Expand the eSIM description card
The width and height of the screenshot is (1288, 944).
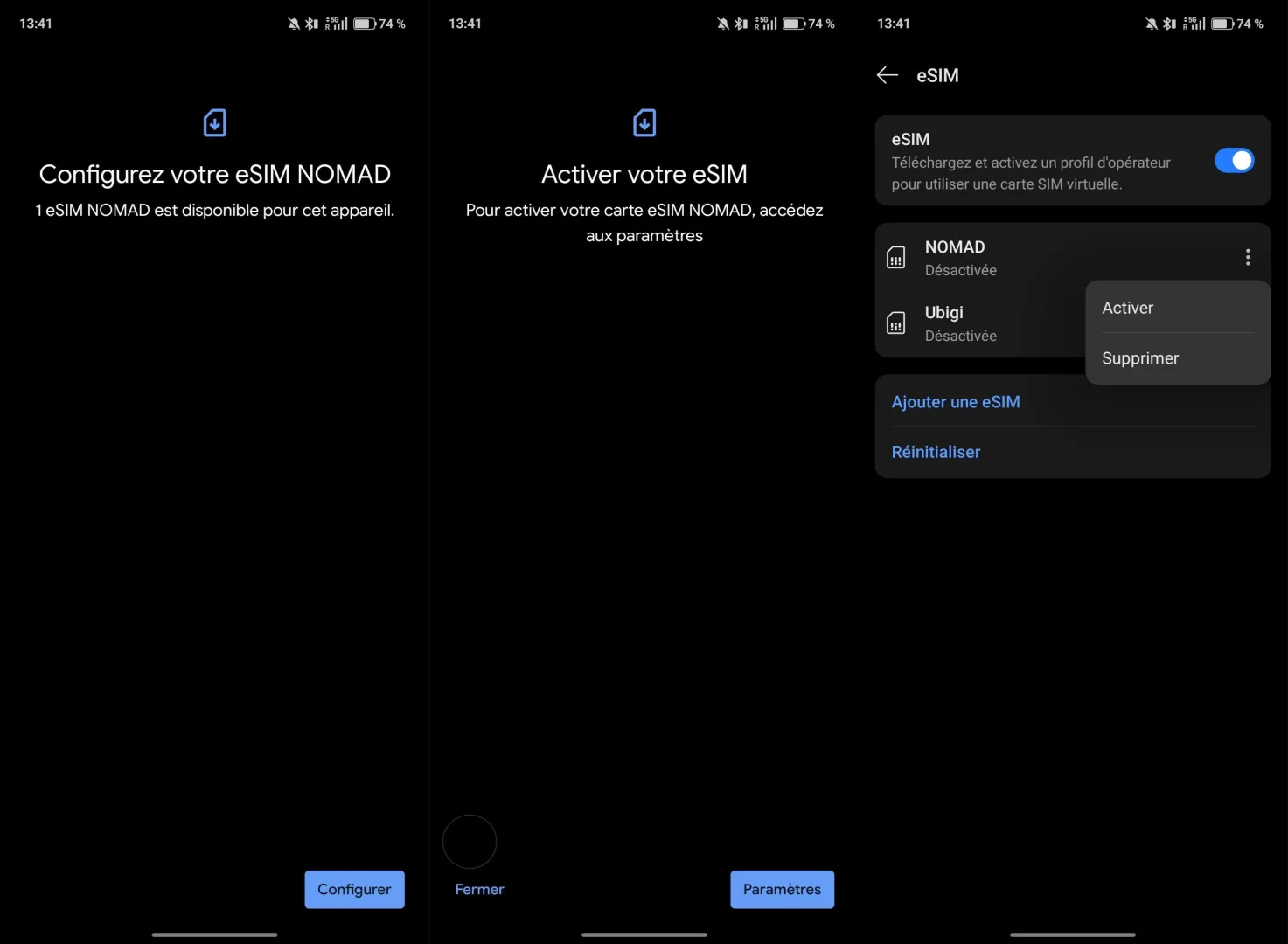coord(1030,161)
